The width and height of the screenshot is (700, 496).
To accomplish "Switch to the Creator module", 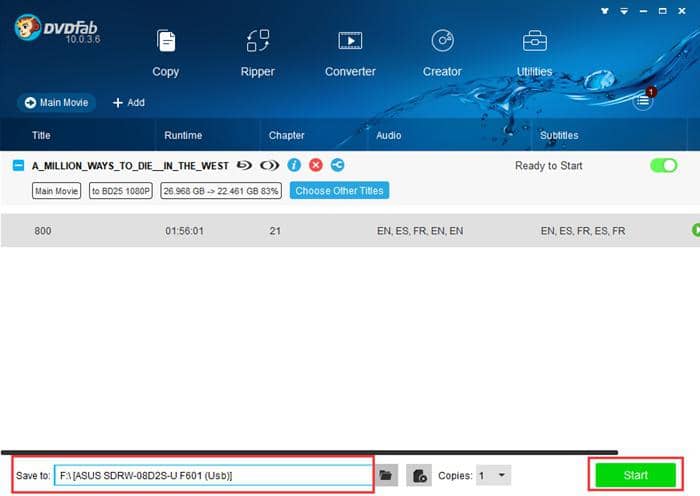I will point(442,54).
